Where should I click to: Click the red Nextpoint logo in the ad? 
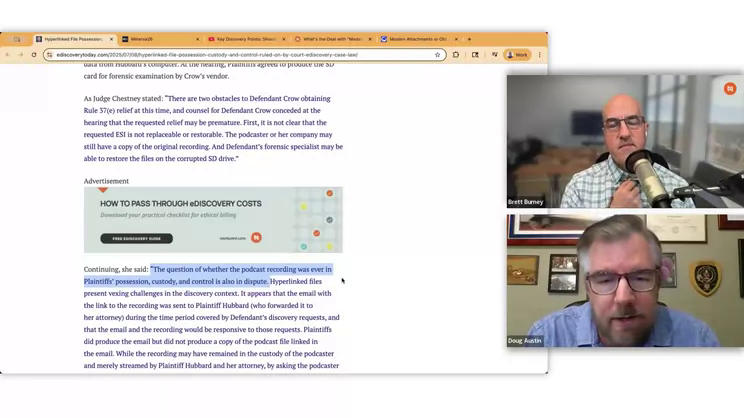tap(256, 238)
